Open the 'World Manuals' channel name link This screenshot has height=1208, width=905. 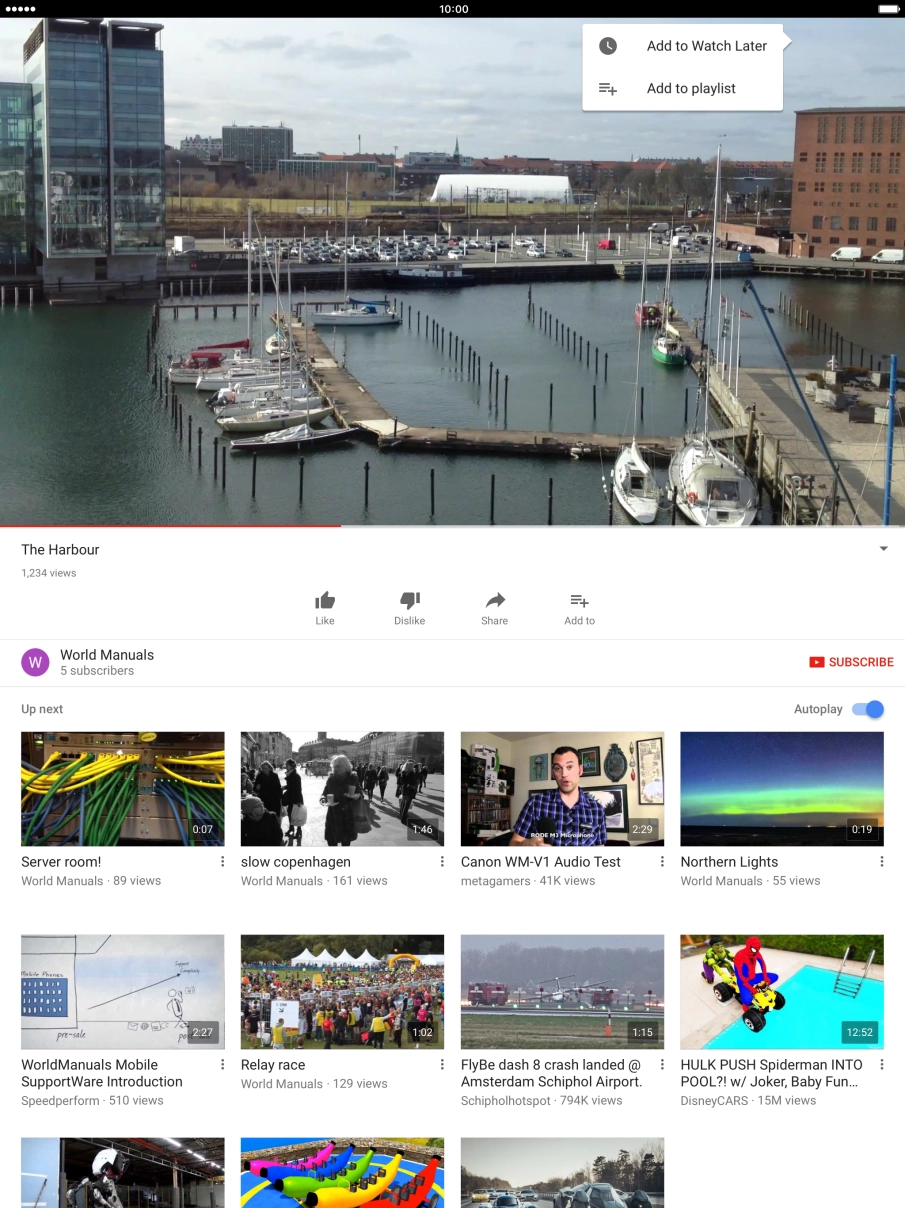point(107,655)
